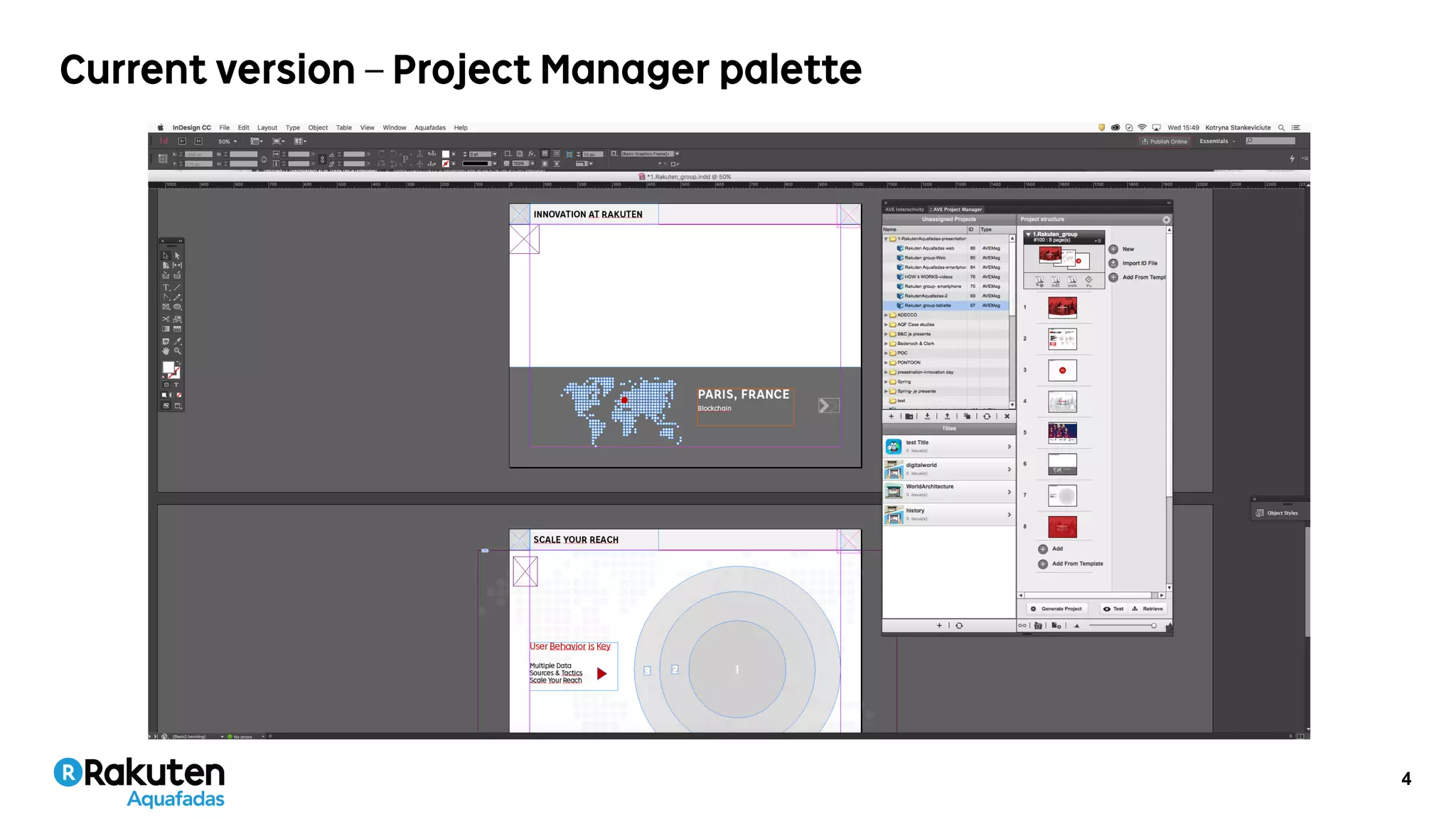Select the Free Transform tool
Screen dimensions: 1456x819
click(178, 319)
